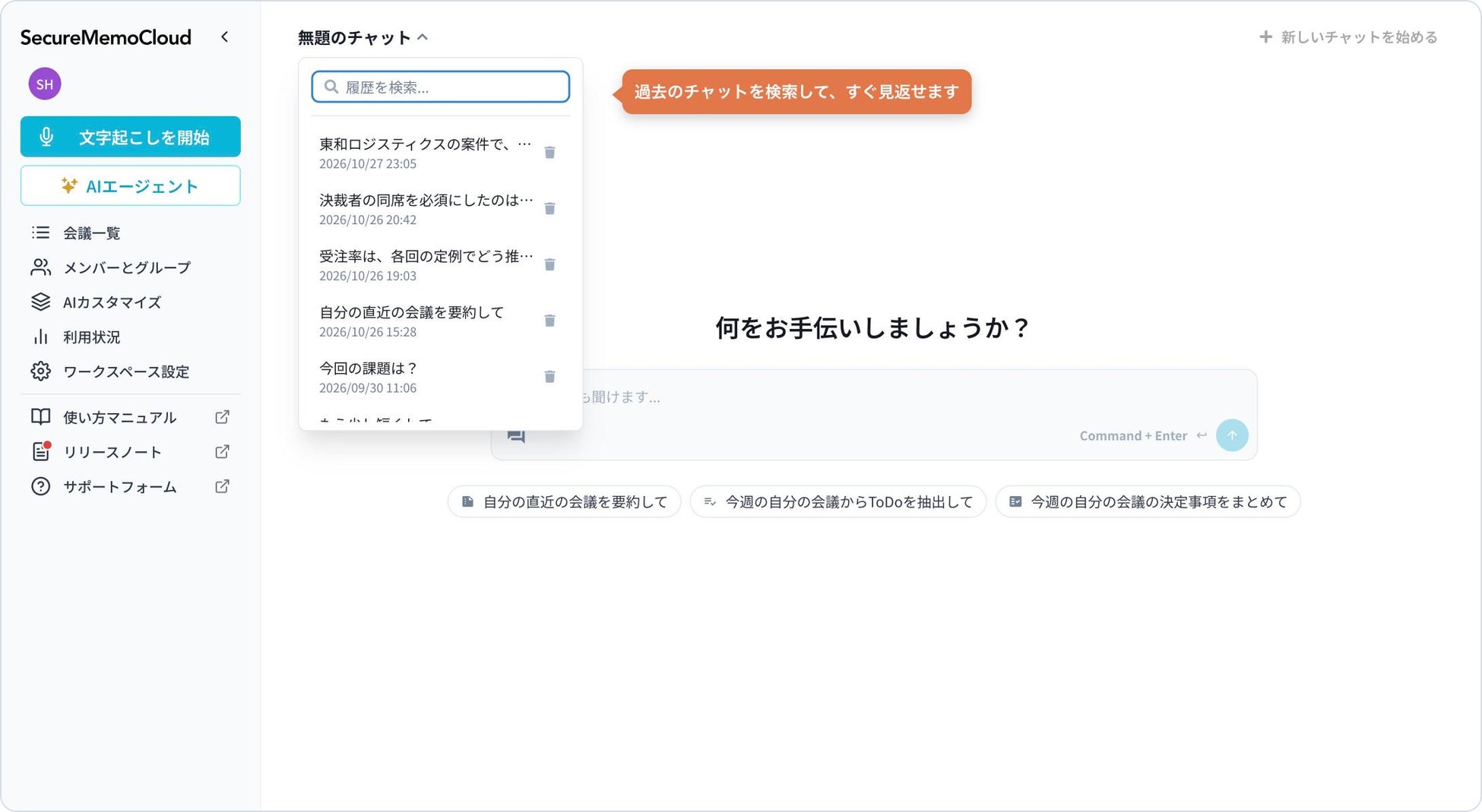Open chat 決裁者の同席を必須にしたのは
This screenshot has height=812, width=1482.
(426, 209)
